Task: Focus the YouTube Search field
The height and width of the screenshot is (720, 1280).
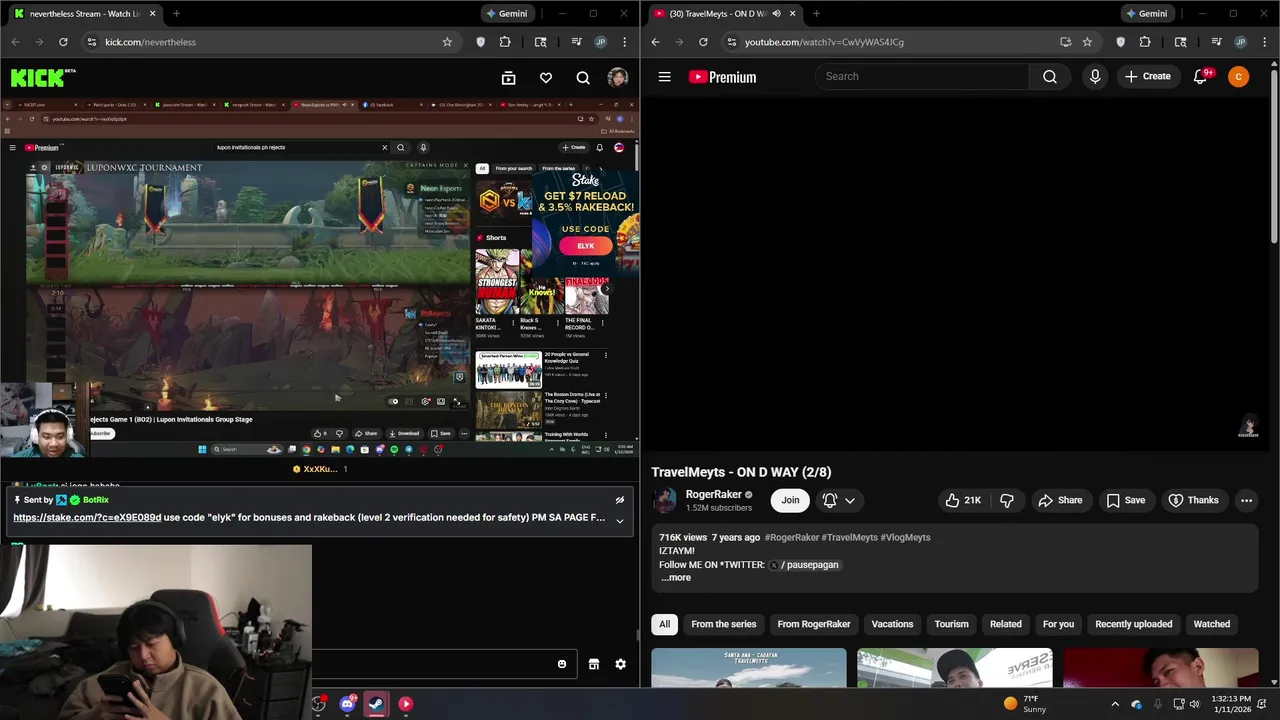Action: click(922, 77)
